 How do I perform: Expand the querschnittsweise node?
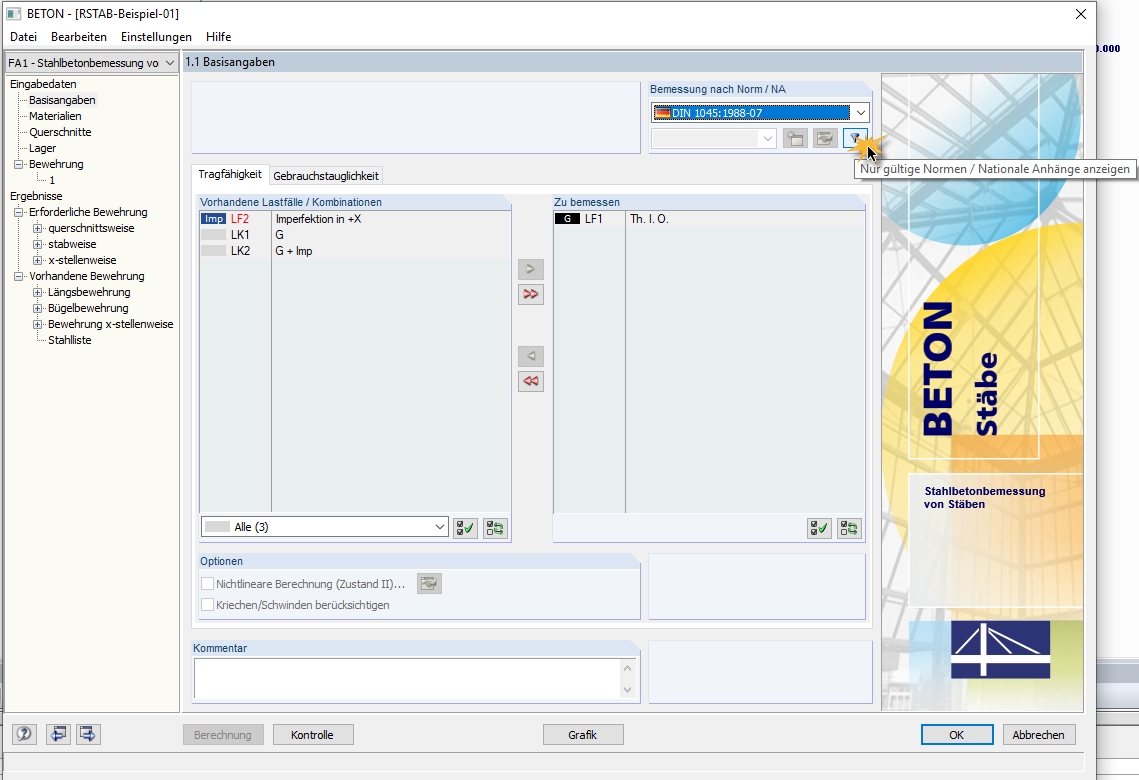point(38,228)
